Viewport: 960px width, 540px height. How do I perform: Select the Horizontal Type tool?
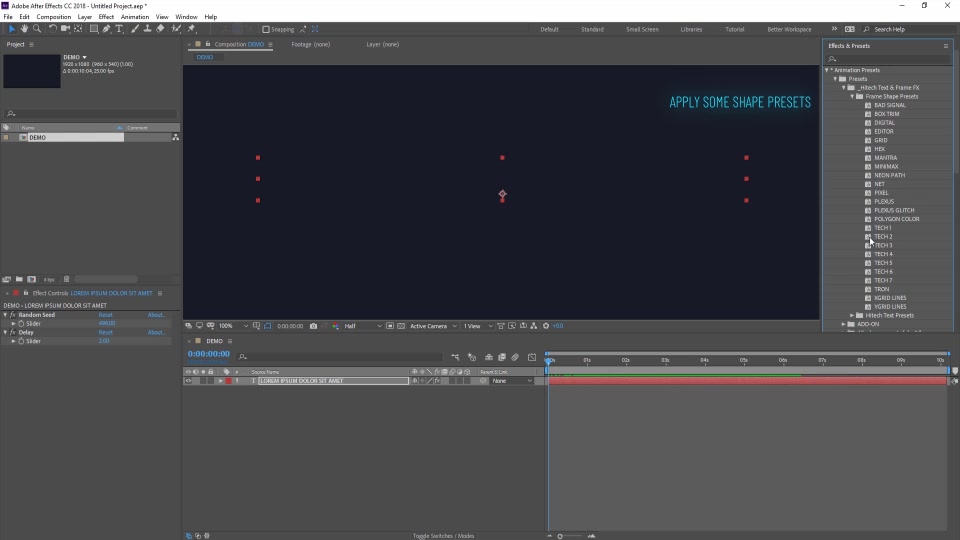coord(119,29)
